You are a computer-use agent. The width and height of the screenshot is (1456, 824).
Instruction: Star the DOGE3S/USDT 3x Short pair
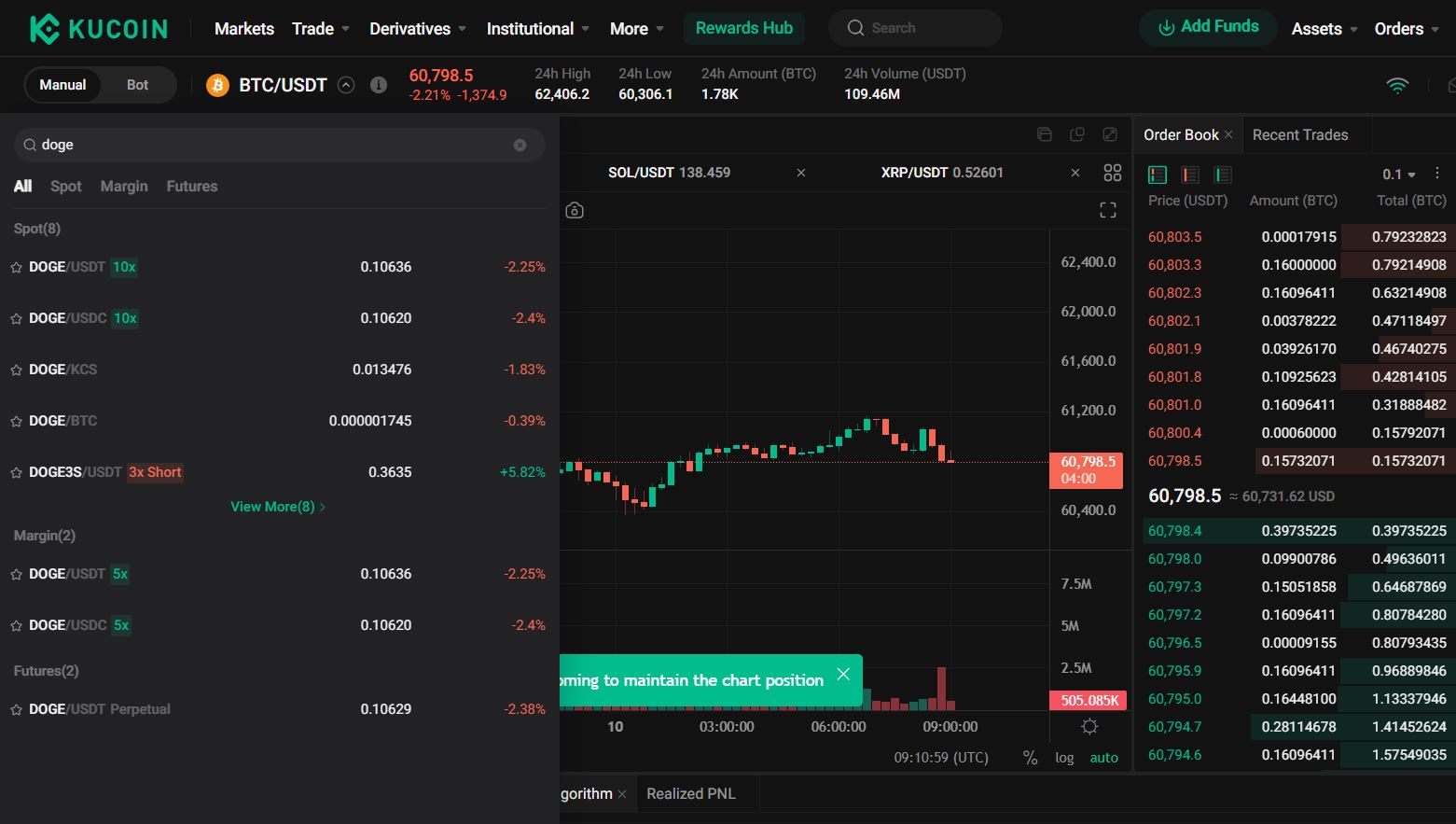pos(17,473)
